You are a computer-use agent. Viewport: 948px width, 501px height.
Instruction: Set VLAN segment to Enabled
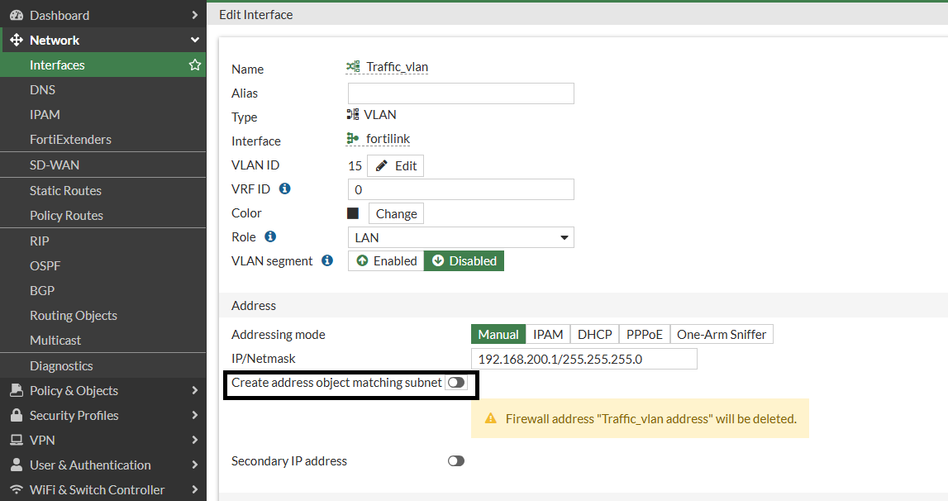click(x=386, y=261)
